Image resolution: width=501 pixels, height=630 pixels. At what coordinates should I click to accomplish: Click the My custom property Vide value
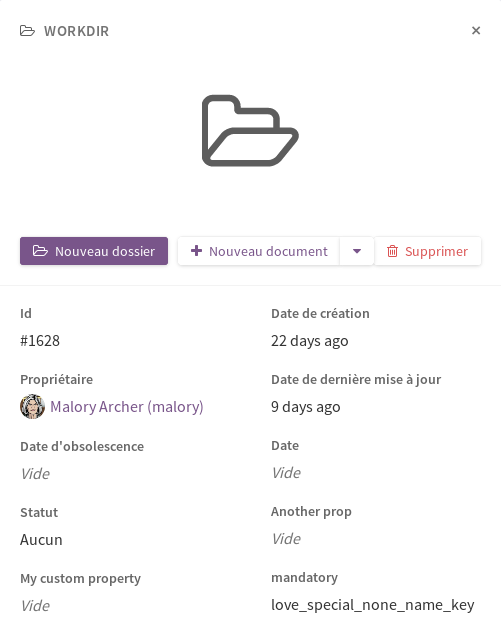35,605
